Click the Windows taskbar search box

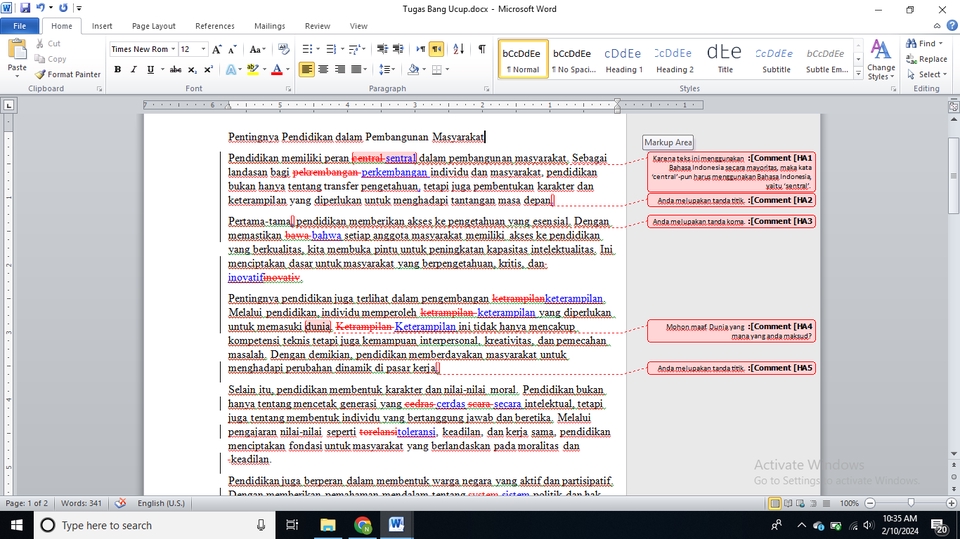click(x=150, y=525)
